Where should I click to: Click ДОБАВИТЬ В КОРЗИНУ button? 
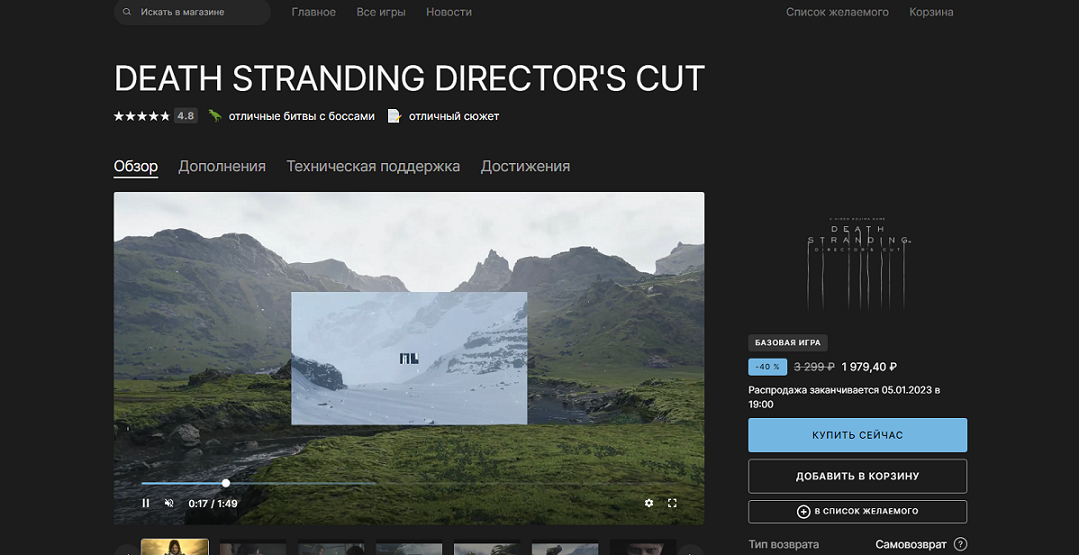pos(857,476)
